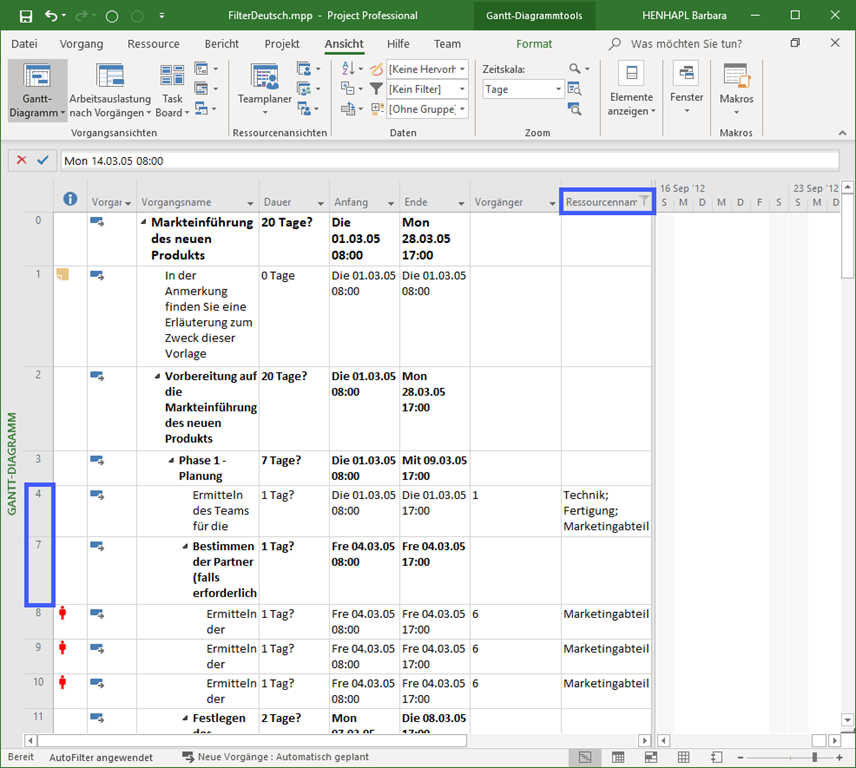Click the note icon on row 1
Screen dimensions: 856x768
coord(63,274)
